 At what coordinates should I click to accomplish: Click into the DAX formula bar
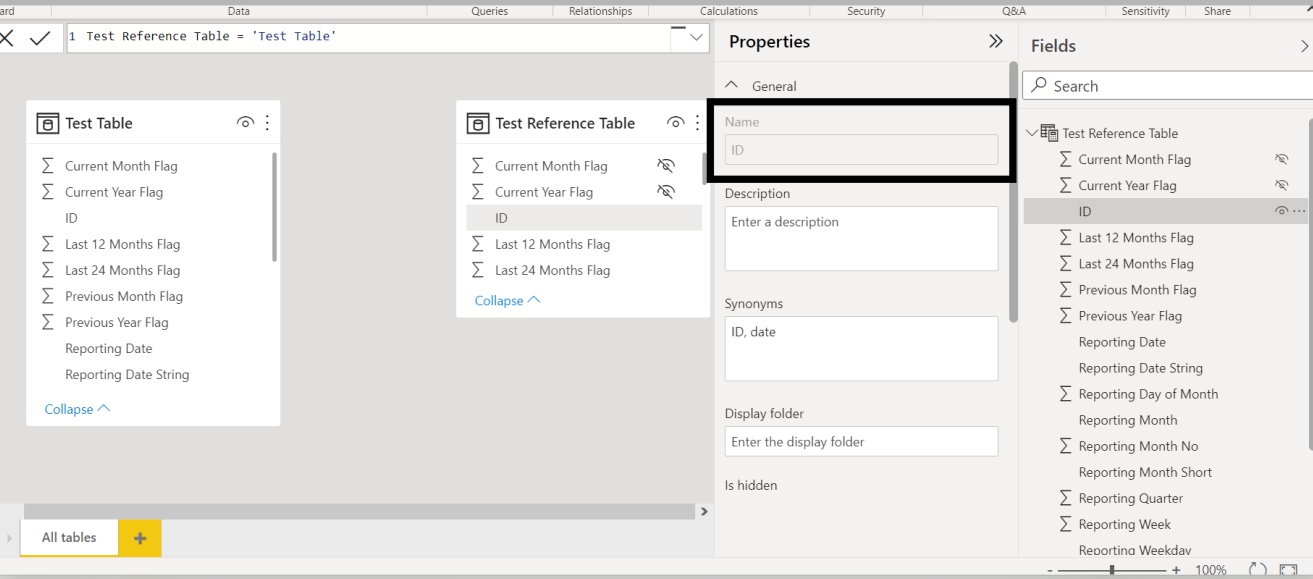pos(370,37)
